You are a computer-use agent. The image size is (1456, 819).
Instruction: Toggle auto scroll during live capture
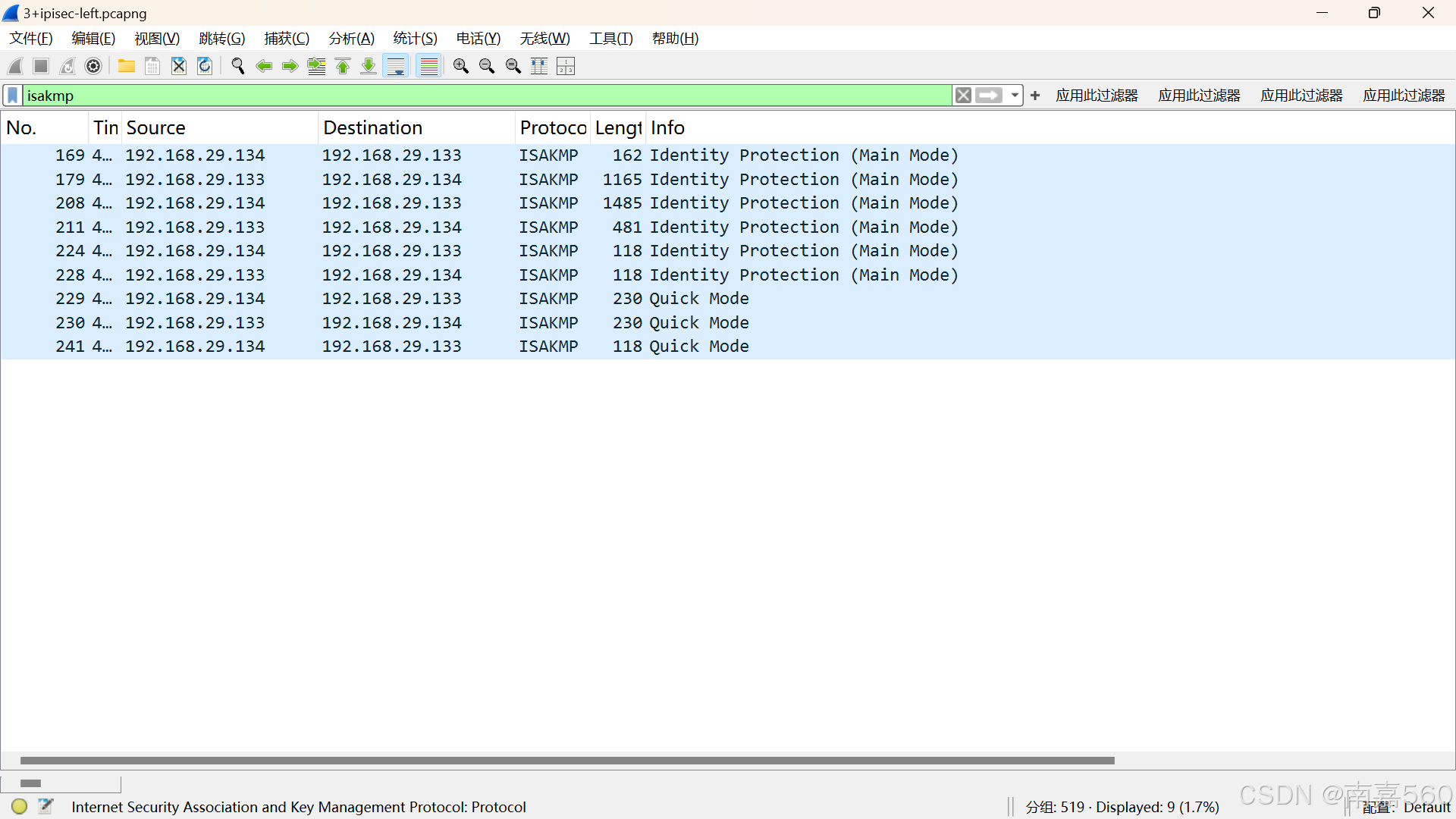pos(396,67)
